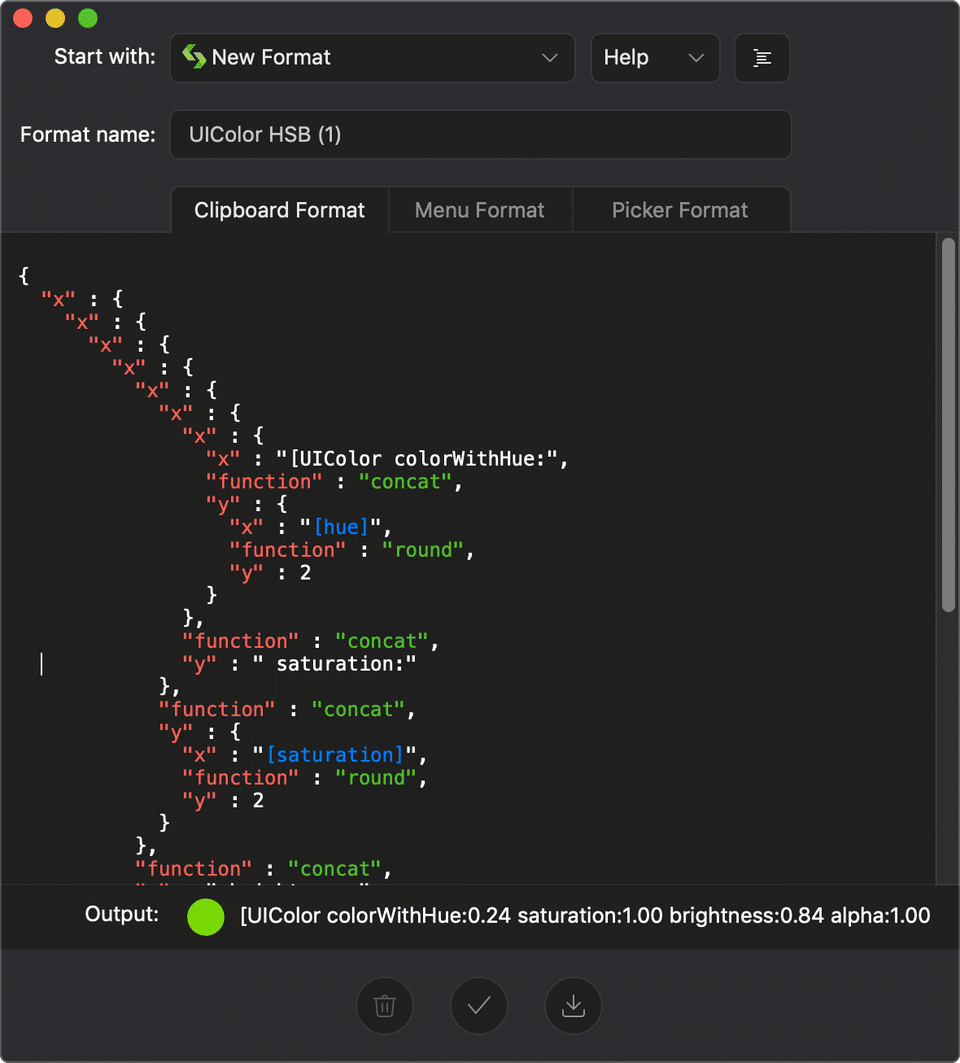Switch to the Picker Format tab
960x1063 pixels.
(x=680, y=210)
